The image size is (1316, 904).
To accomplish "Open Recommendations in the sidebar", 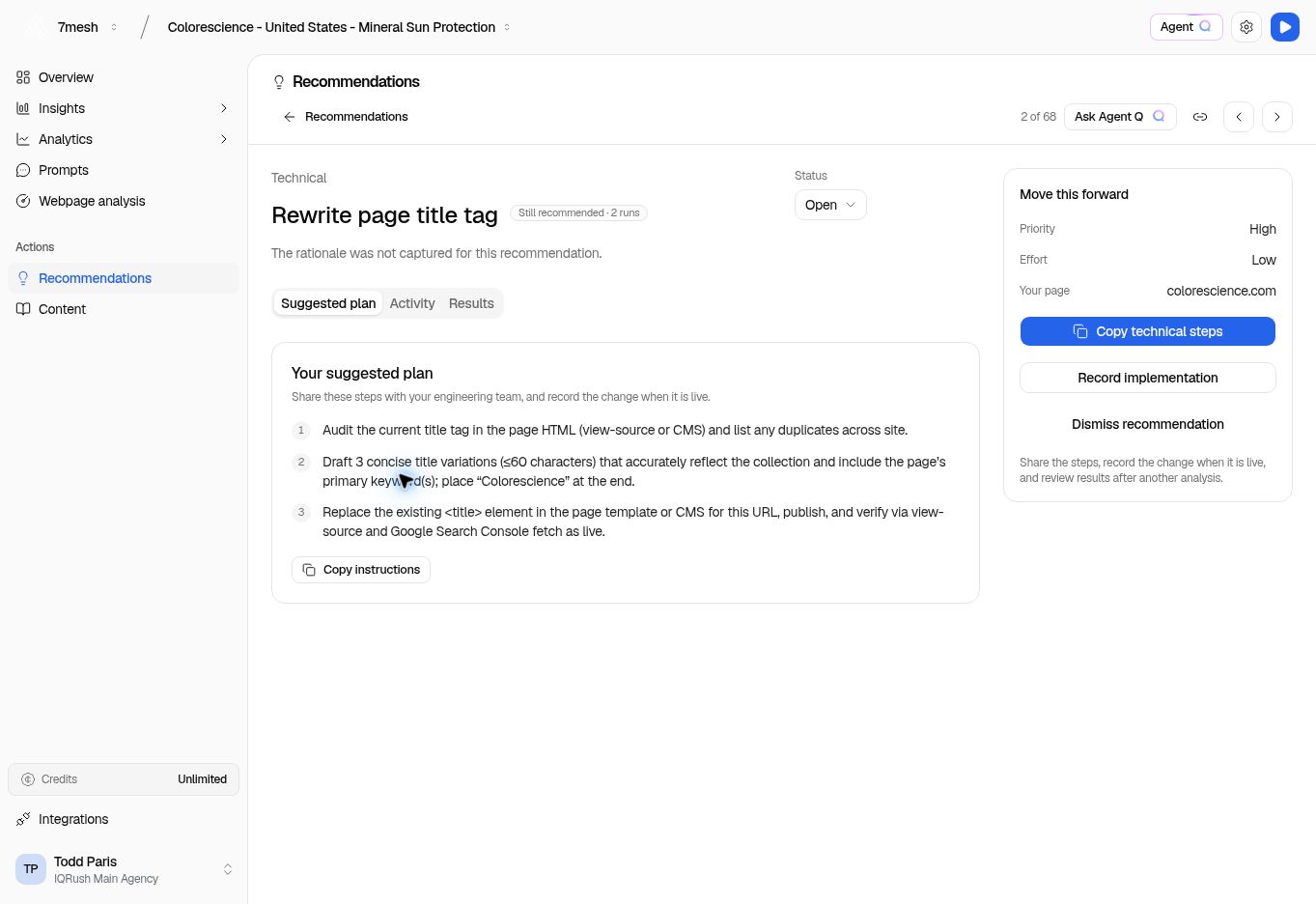I will click(x=124, y=278).
